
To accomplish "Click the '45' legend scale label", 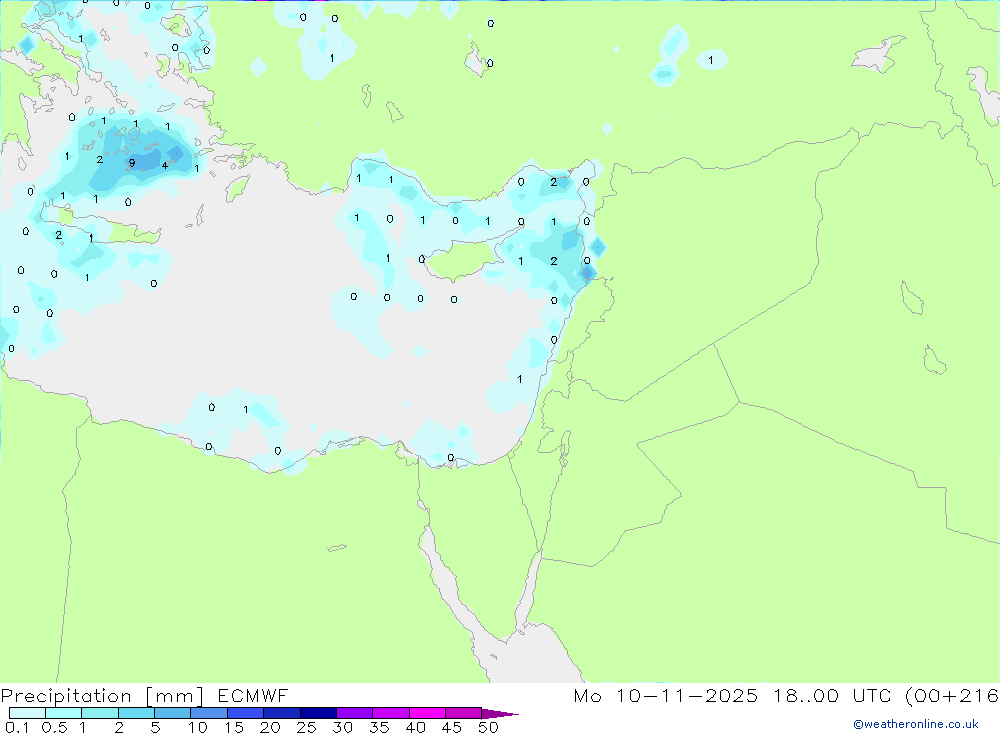I will point(452,727).
